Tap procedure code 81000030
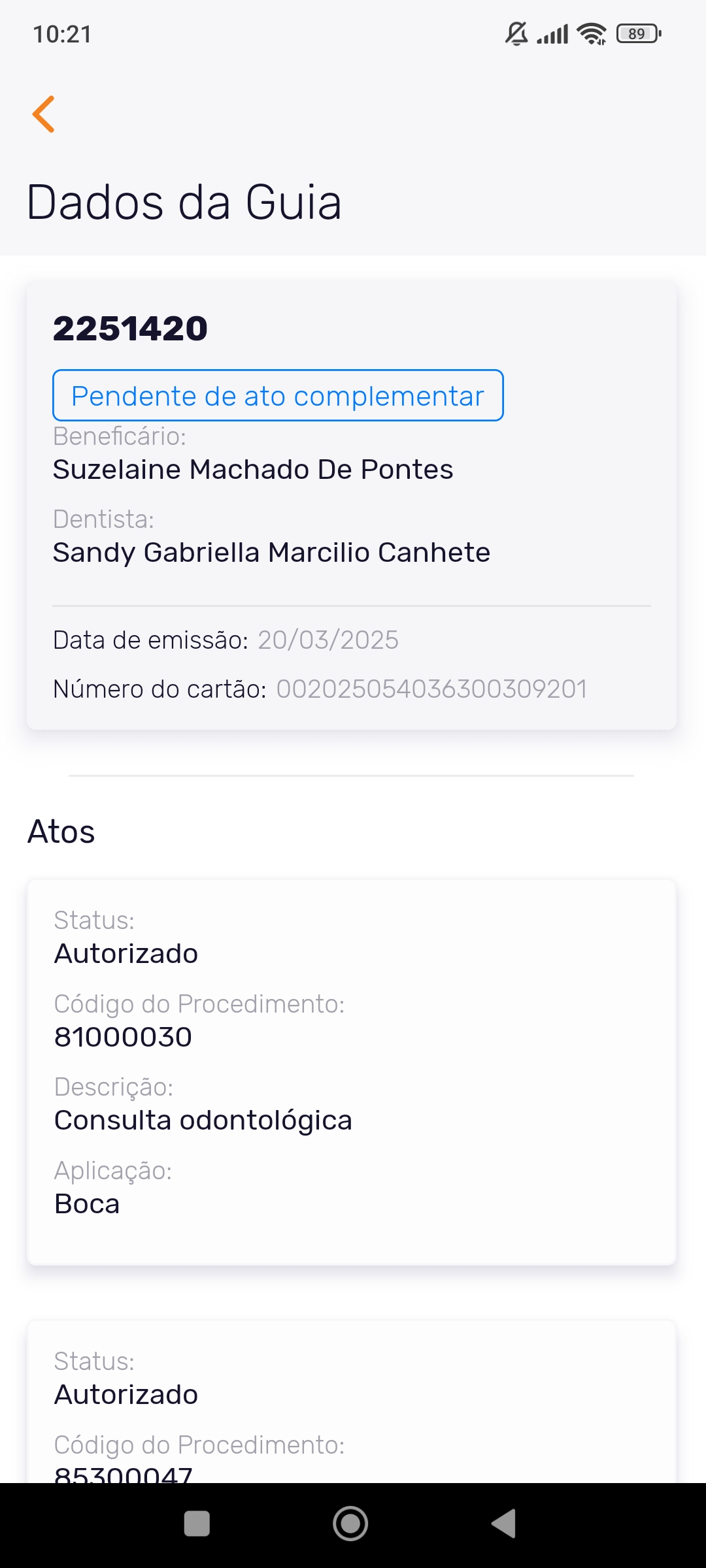Screen dimensions: 706x1568 (x=123, y=1037)
